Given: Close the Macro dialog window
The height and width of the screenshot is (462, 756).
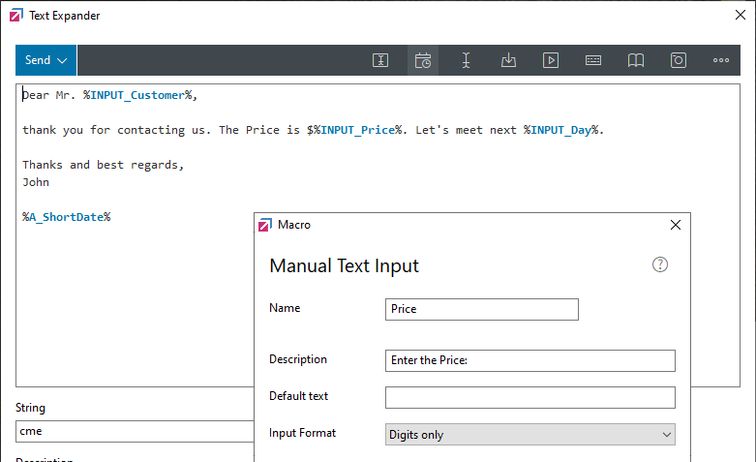Looking at the screenshot, I should pyautogui.click(x=675, y=225).
